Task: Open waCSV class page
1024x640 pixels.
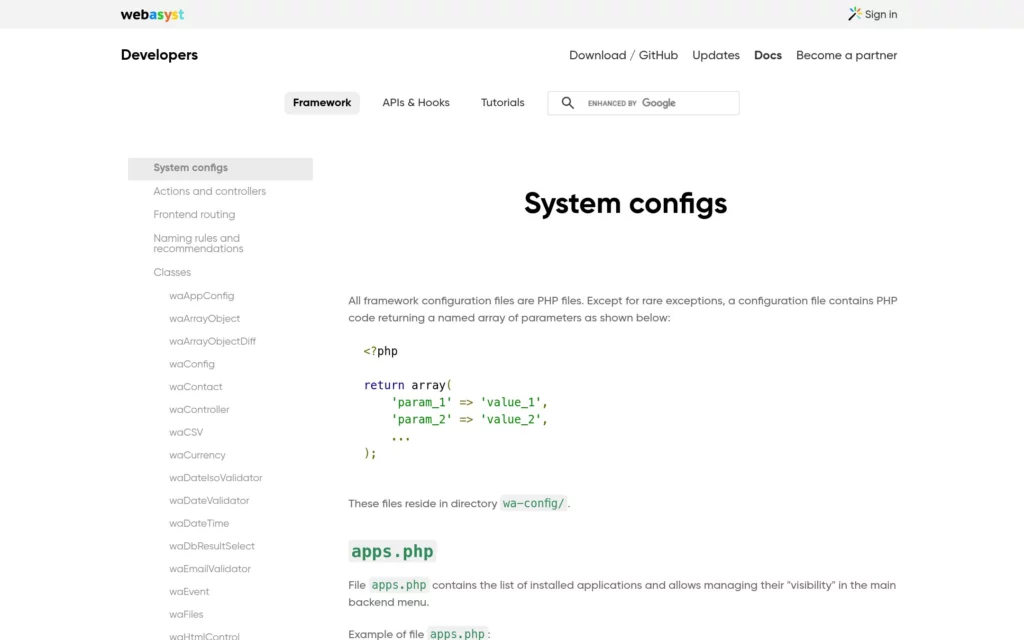Action: 186,432
